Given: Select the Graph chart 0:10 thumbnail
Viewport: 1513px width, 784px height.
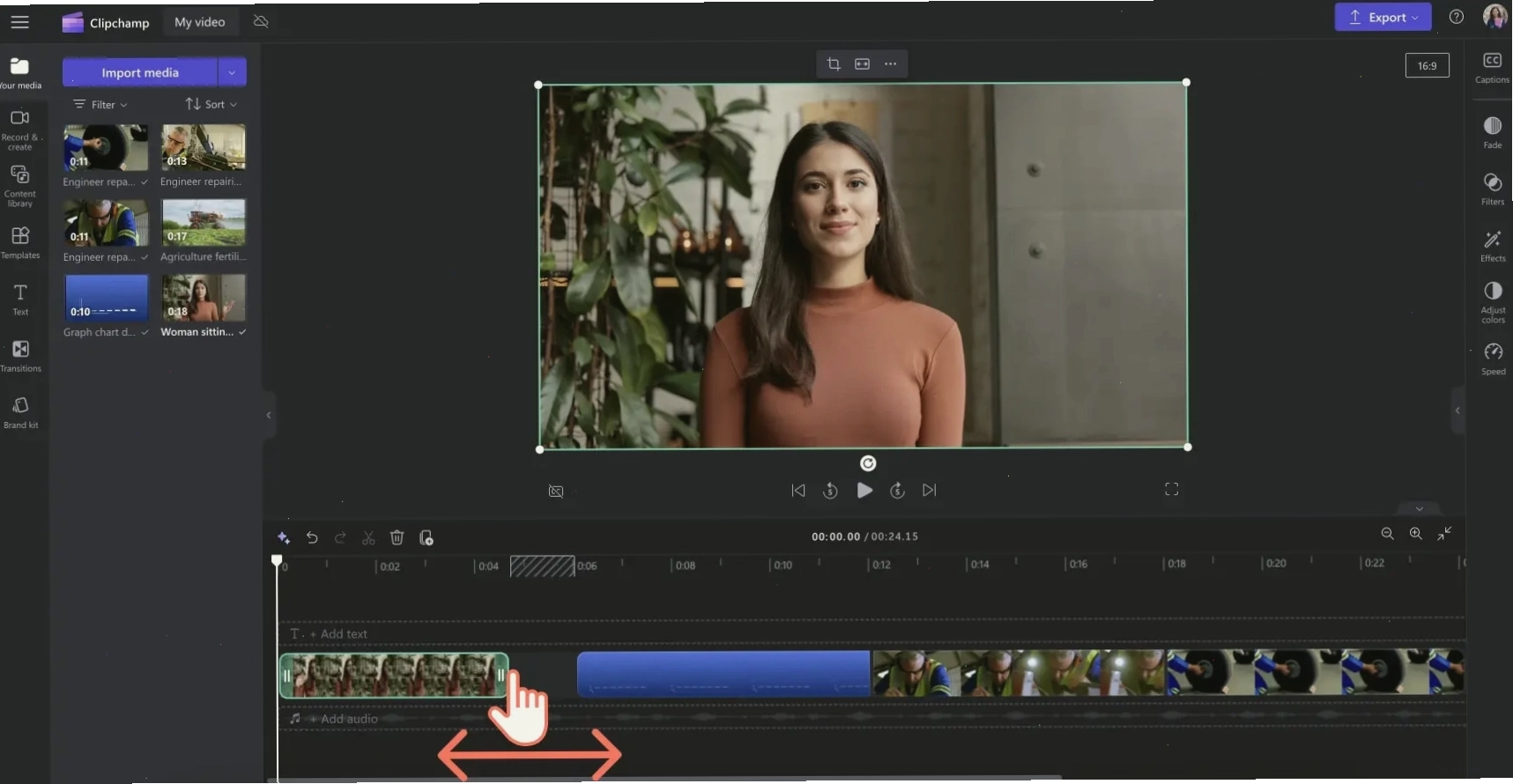Looking at the screenshot, I should pos(106,298).
